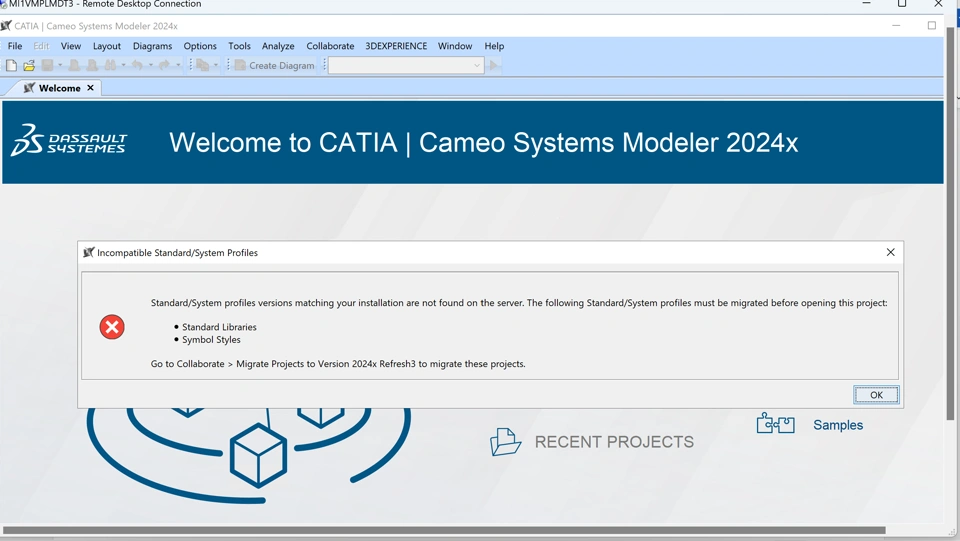This screenshot has width=960, height=541.
Task: Click the Cameo icon in dialog title bar
Action: (89, 252)
